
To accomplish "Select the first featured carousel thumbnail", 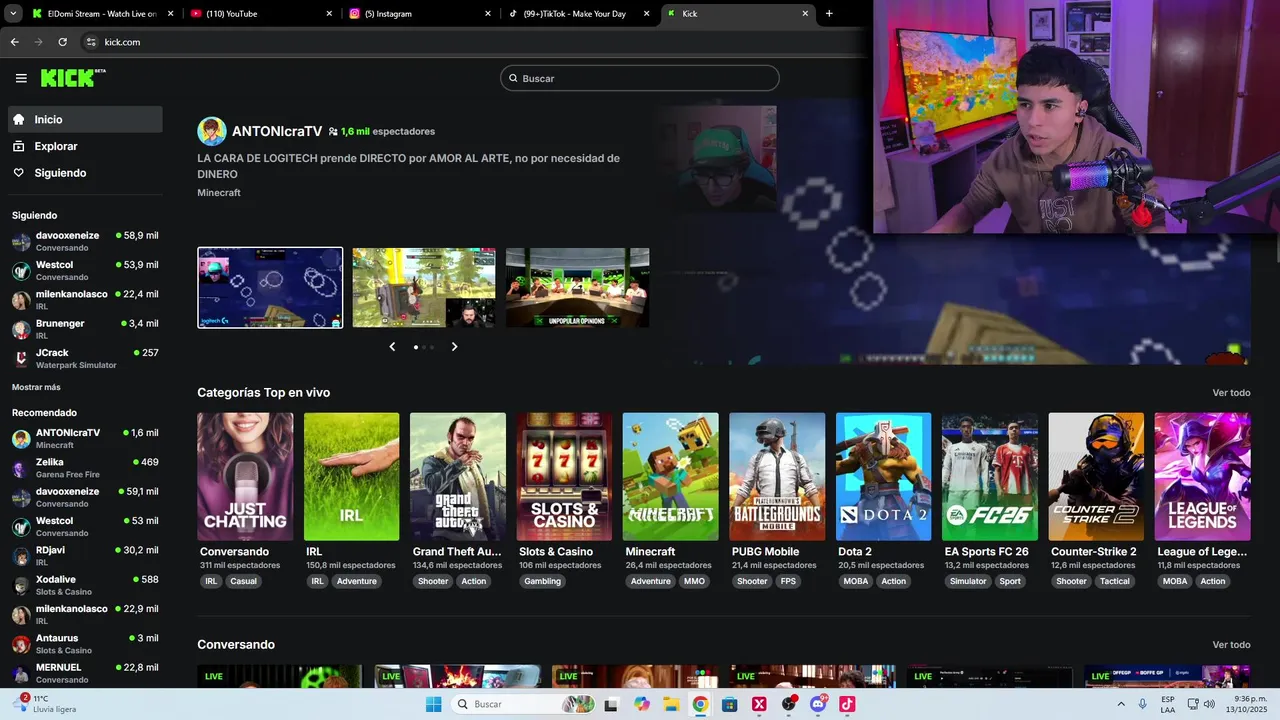I will (270, 288).
